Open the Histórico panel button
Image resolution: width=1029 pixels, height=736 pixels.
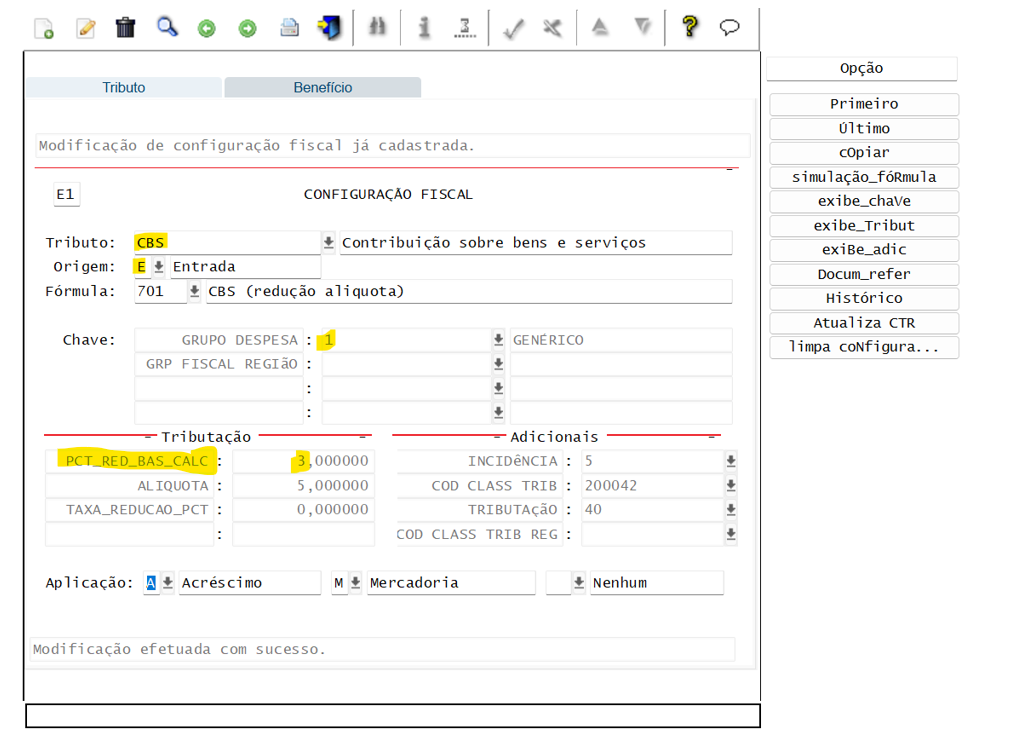coord(863,298)
